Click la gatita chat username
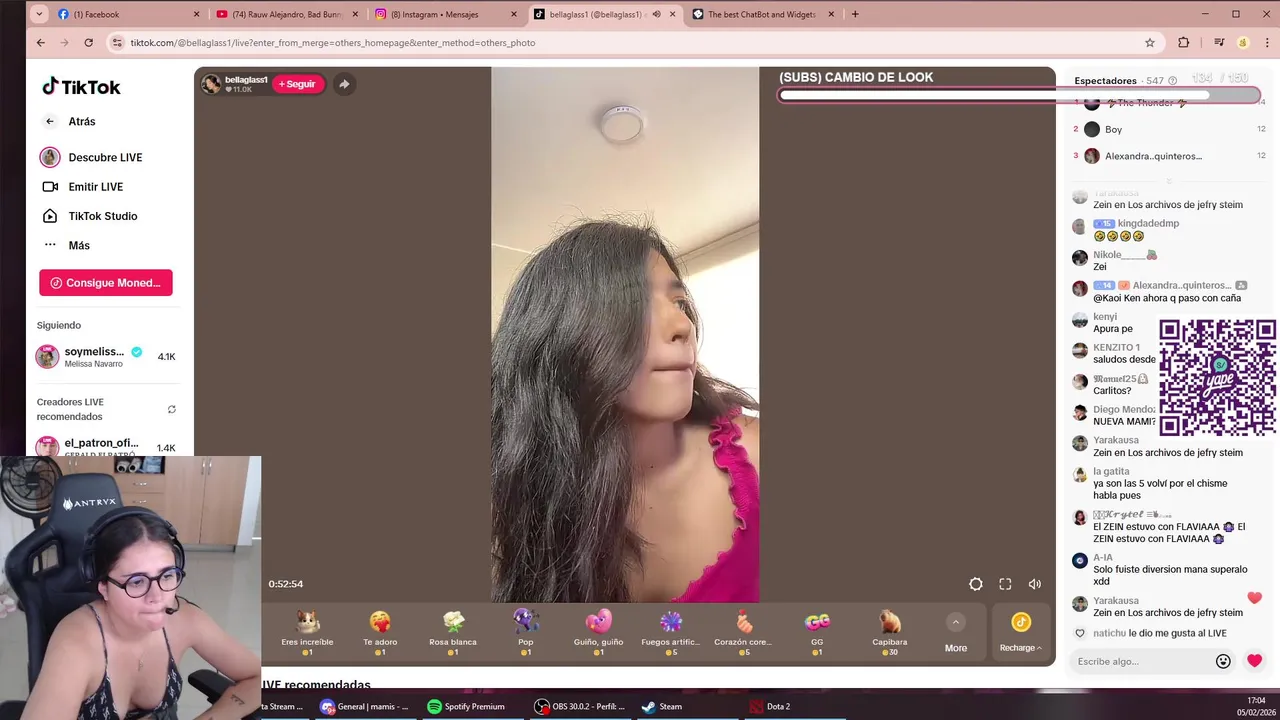Image resolution: width=1280 pixels, height=720 pixels. coord(1111,471)
